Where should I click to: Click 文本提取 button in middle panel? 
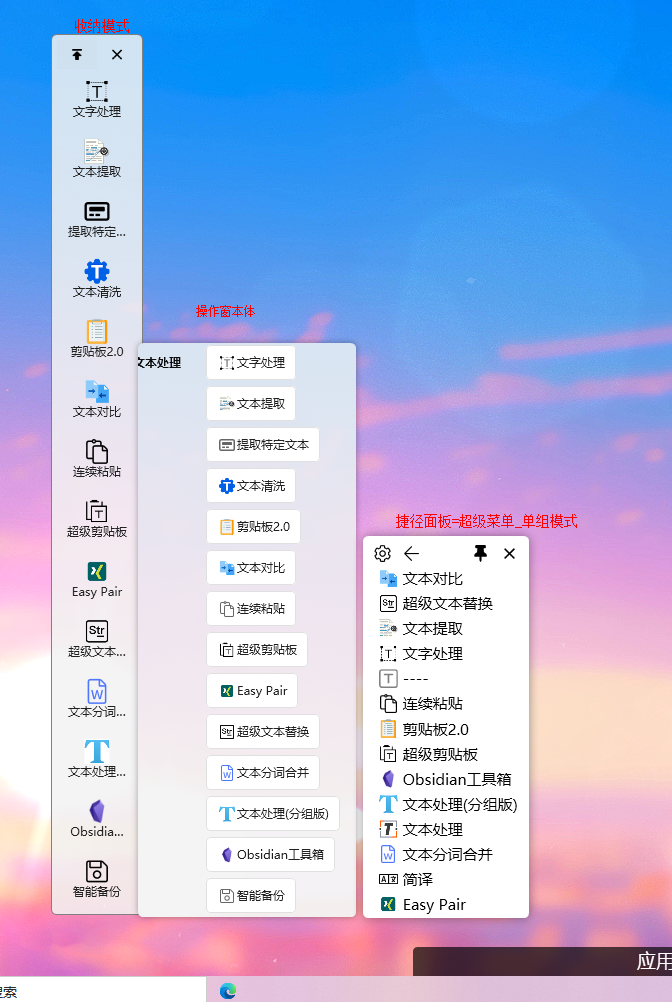(251, 403)
